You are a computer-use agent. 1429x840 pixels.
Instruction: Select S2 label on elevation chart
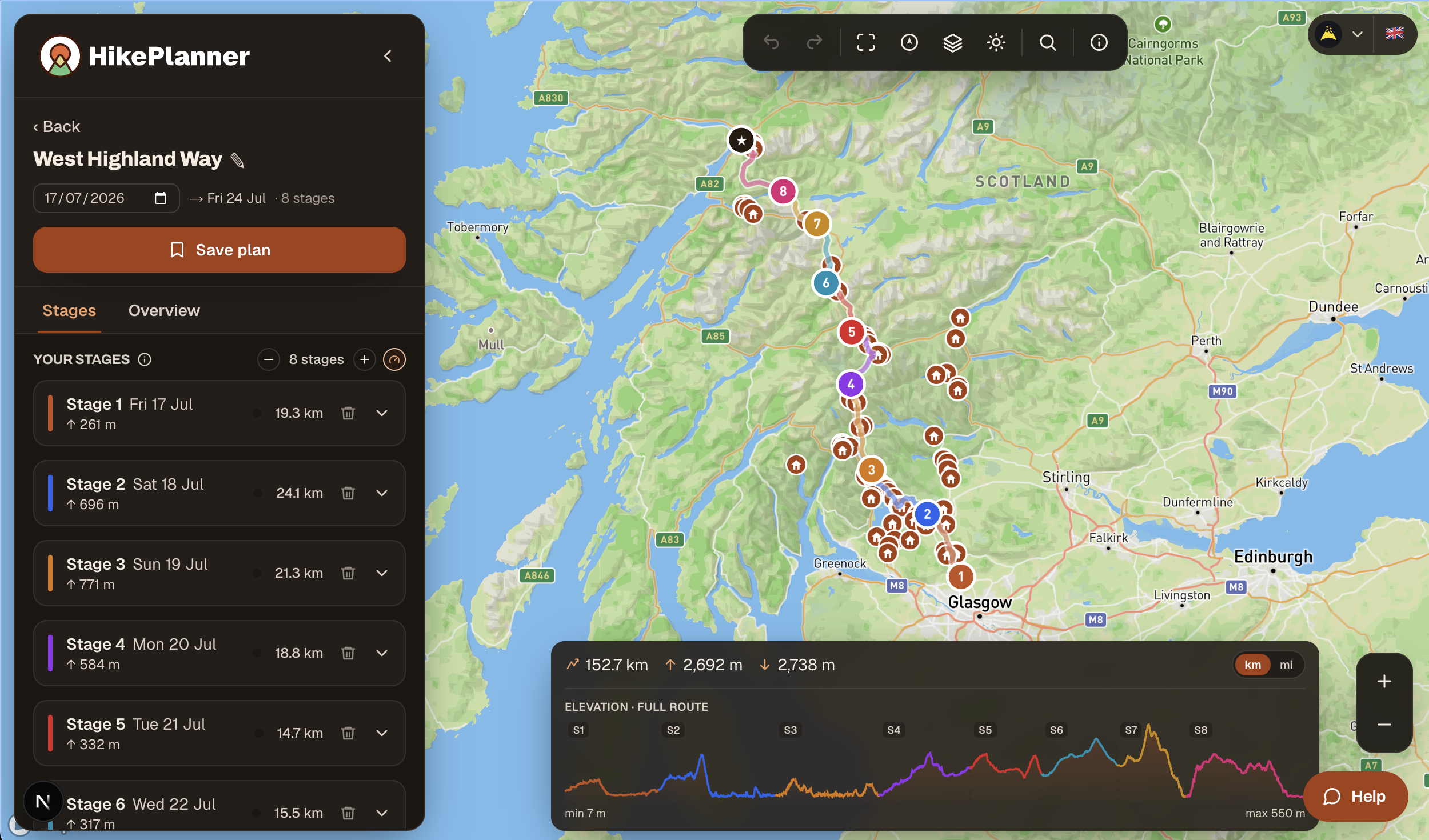pos(673,730)
